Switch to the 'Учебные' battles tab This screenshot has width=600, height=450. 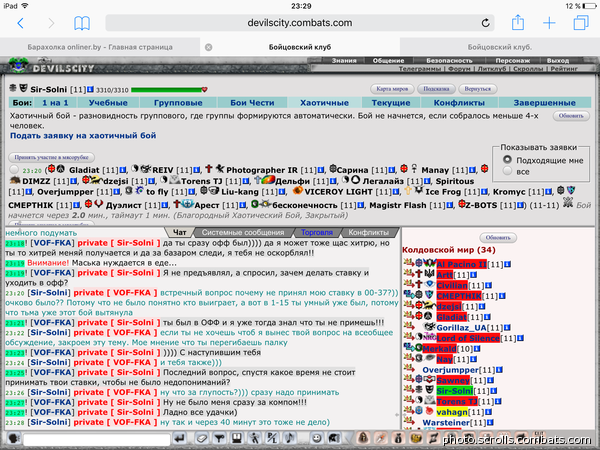108,103
